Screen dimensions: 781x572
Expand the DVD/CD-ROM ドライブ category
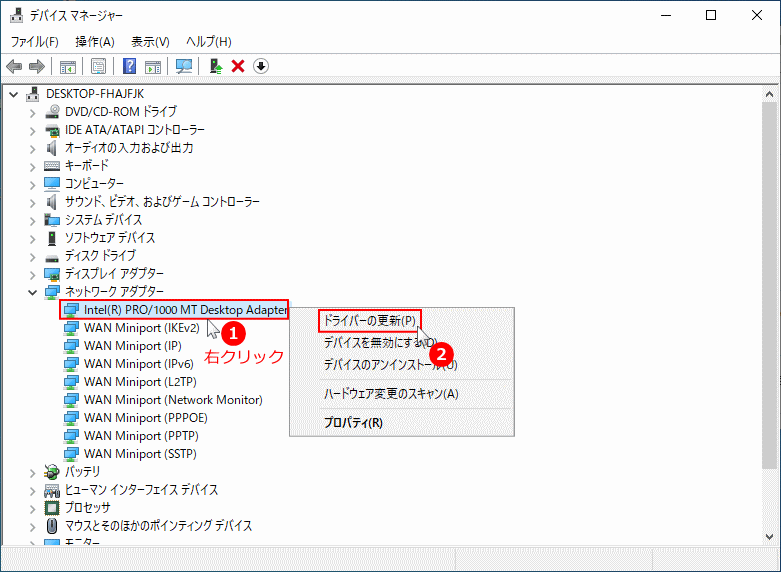point(33,113)
